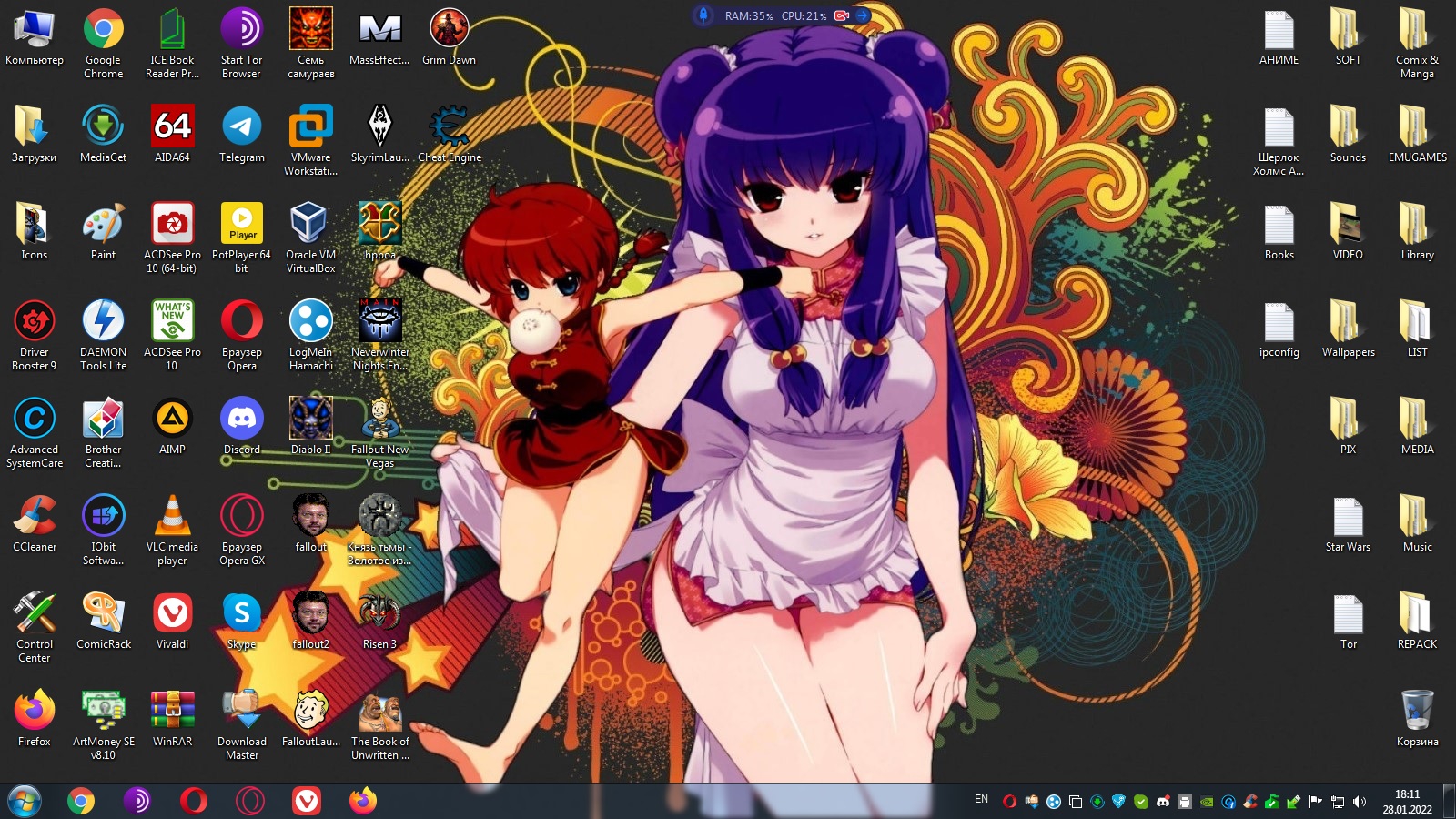Open ICE Book Reader Pro shortcut
This screenshot has width=1456, height=819.
coord(172,44)
